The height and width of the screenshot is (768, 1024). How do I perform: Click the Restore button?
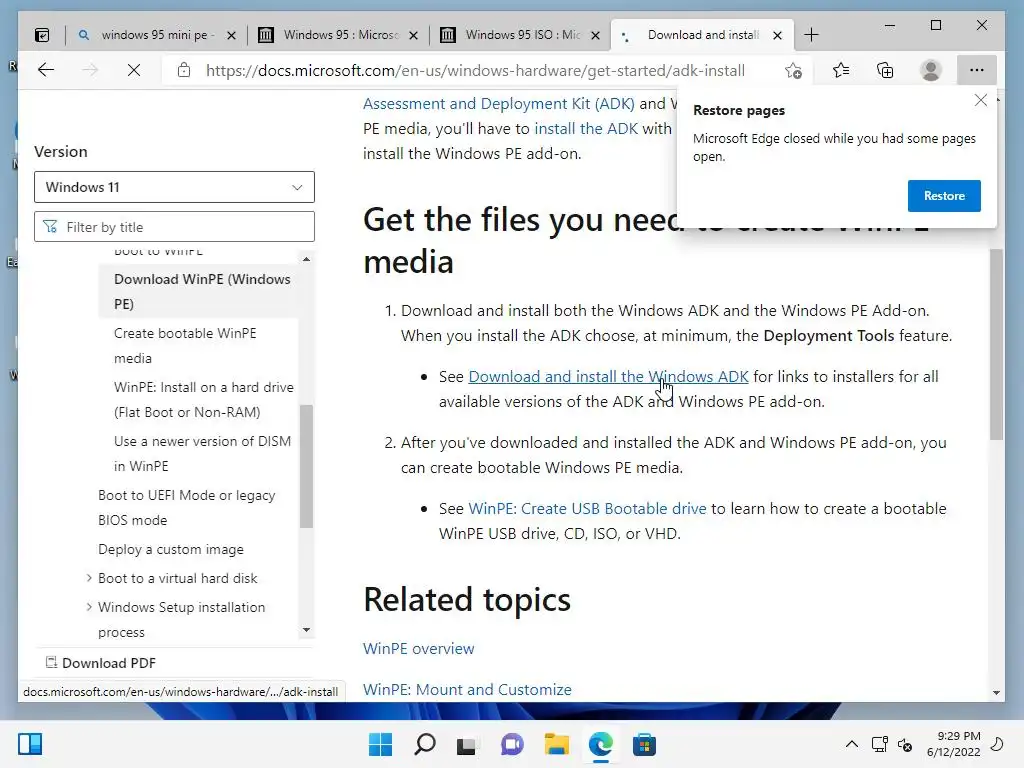click(944, 196)
